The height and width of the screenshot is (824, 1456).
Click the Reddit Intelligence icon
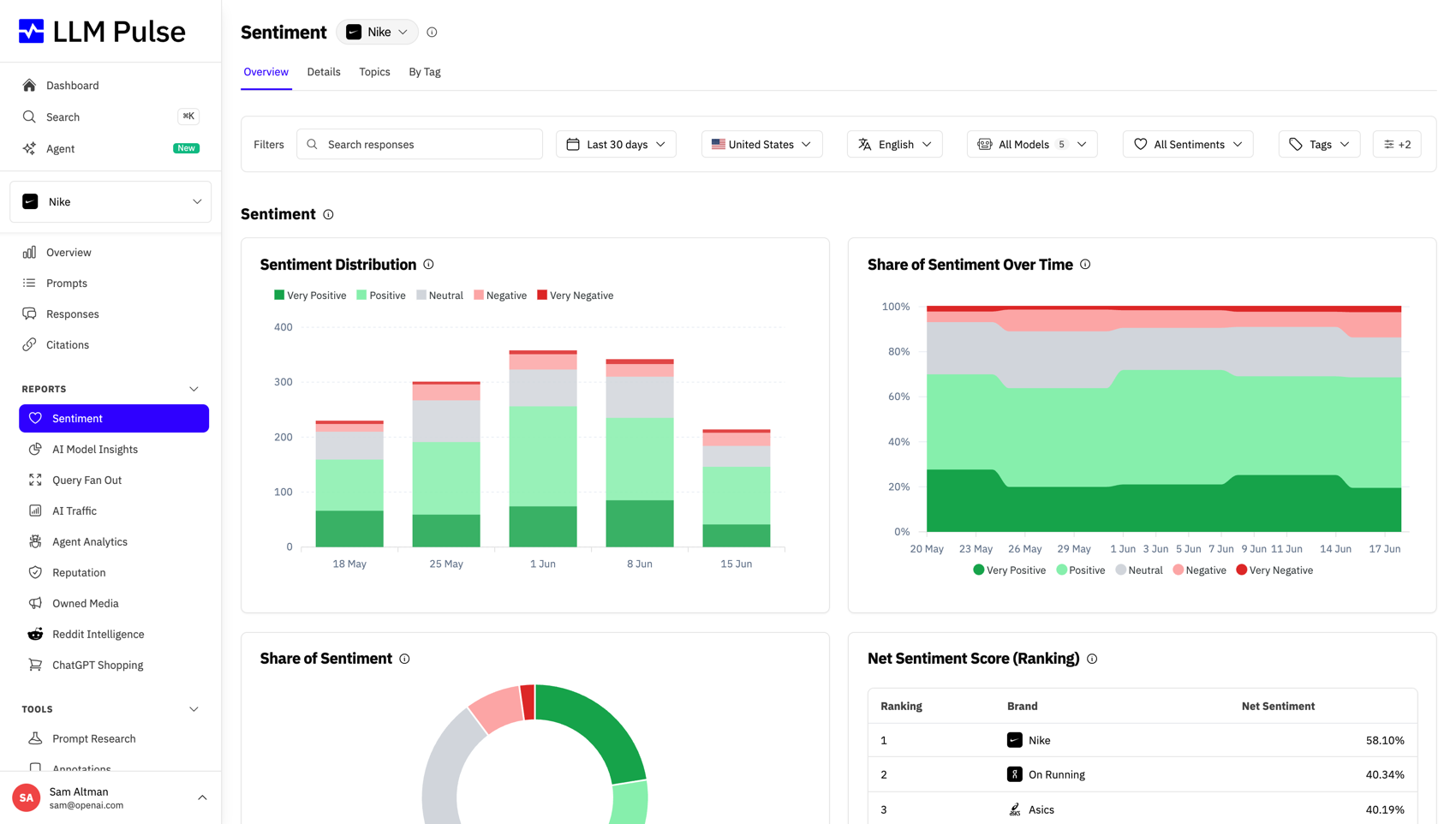[35, 634]
